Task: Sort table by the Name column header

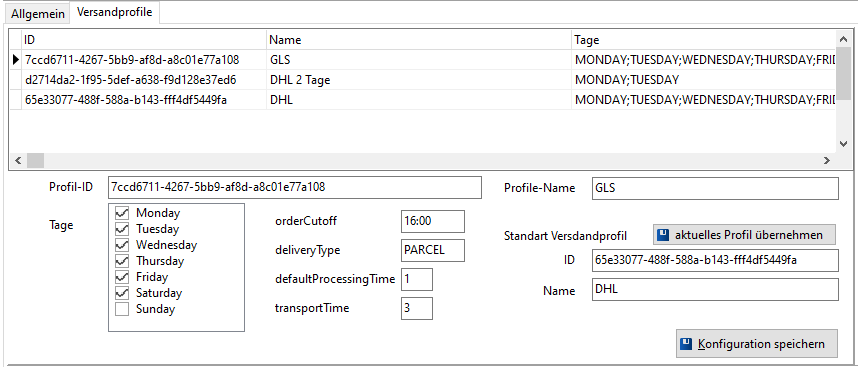Action: [x=419, y=40]
